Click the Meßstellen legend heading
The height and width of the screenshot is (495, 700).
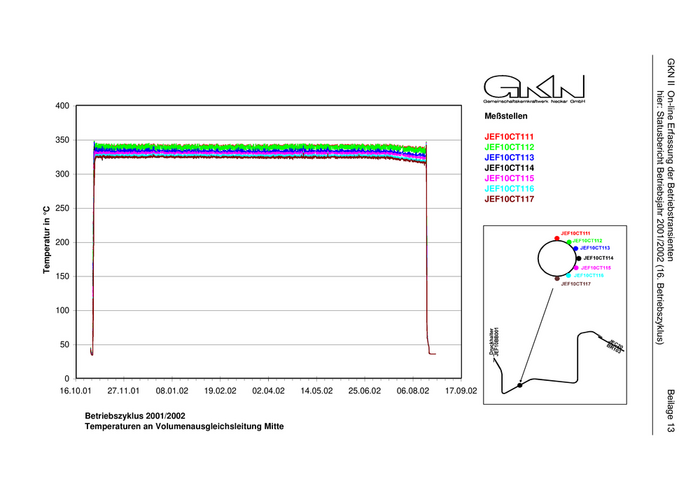pyautogui.click(x=505, y=117)
